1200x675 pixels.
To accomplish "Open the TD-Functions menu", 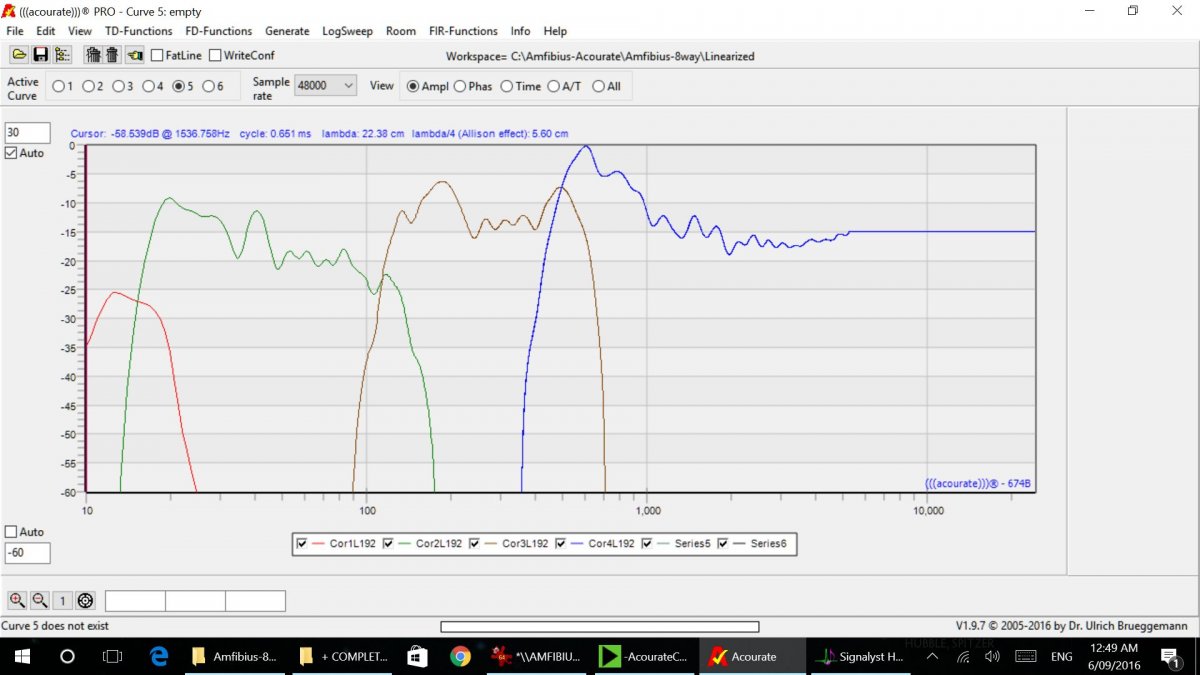I will pos(138,31).
